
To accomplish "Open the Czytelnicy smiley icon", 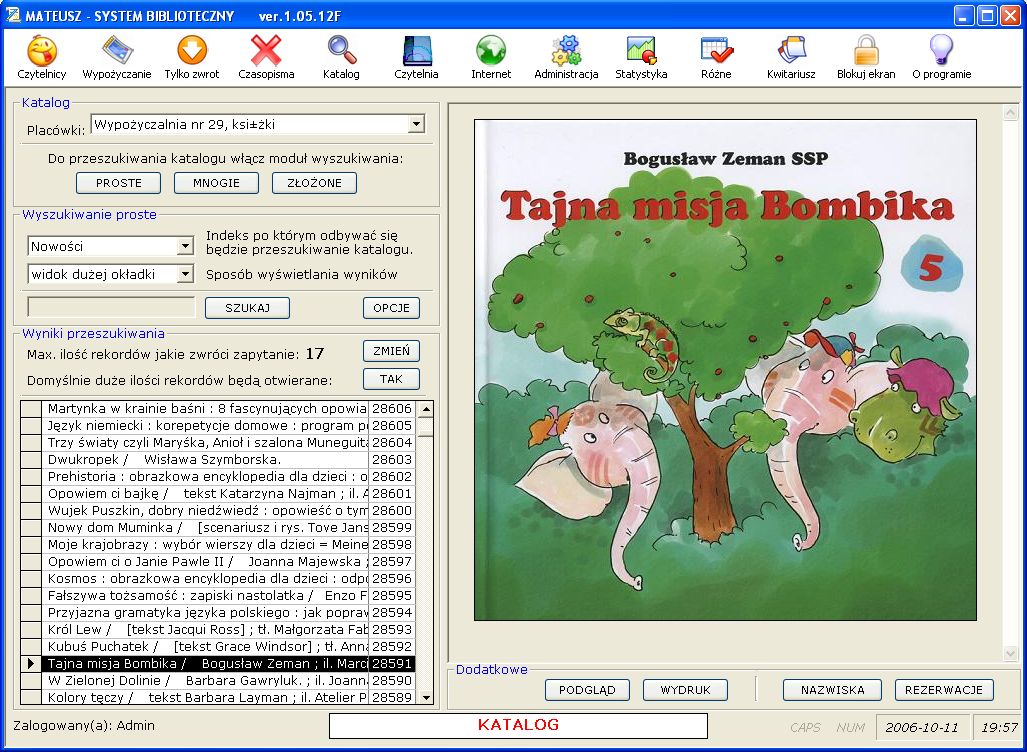I will click(42, 52).
